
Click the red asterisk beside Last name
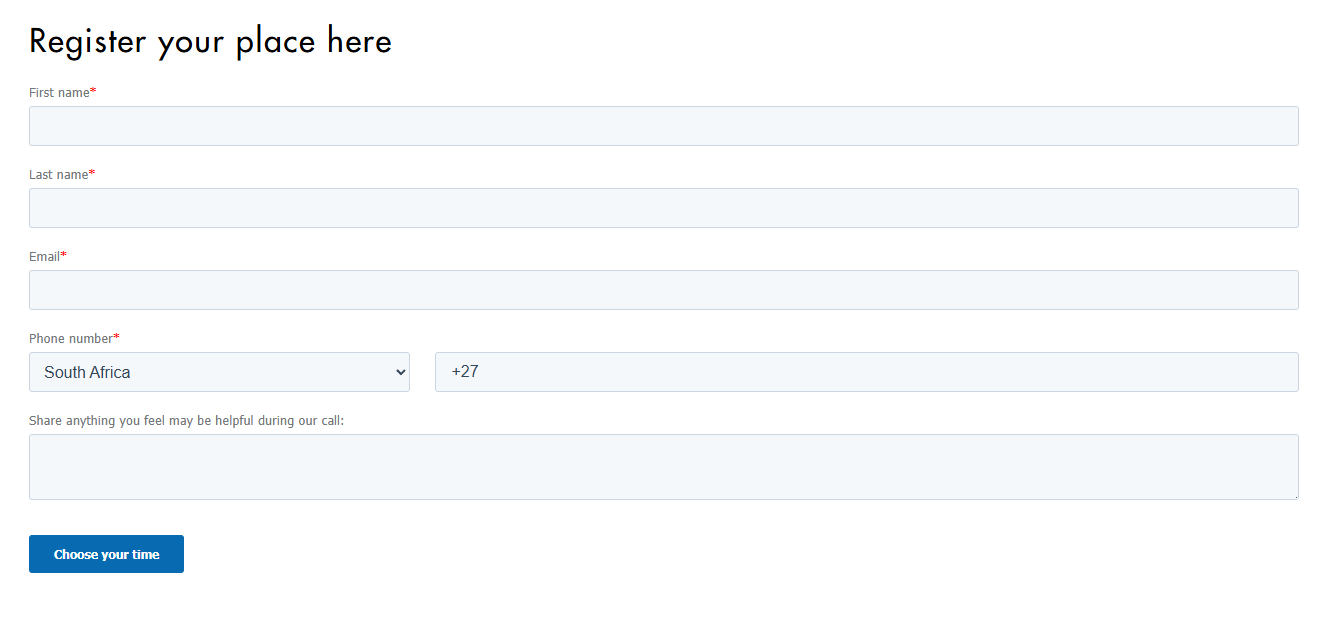coord(92,173)
